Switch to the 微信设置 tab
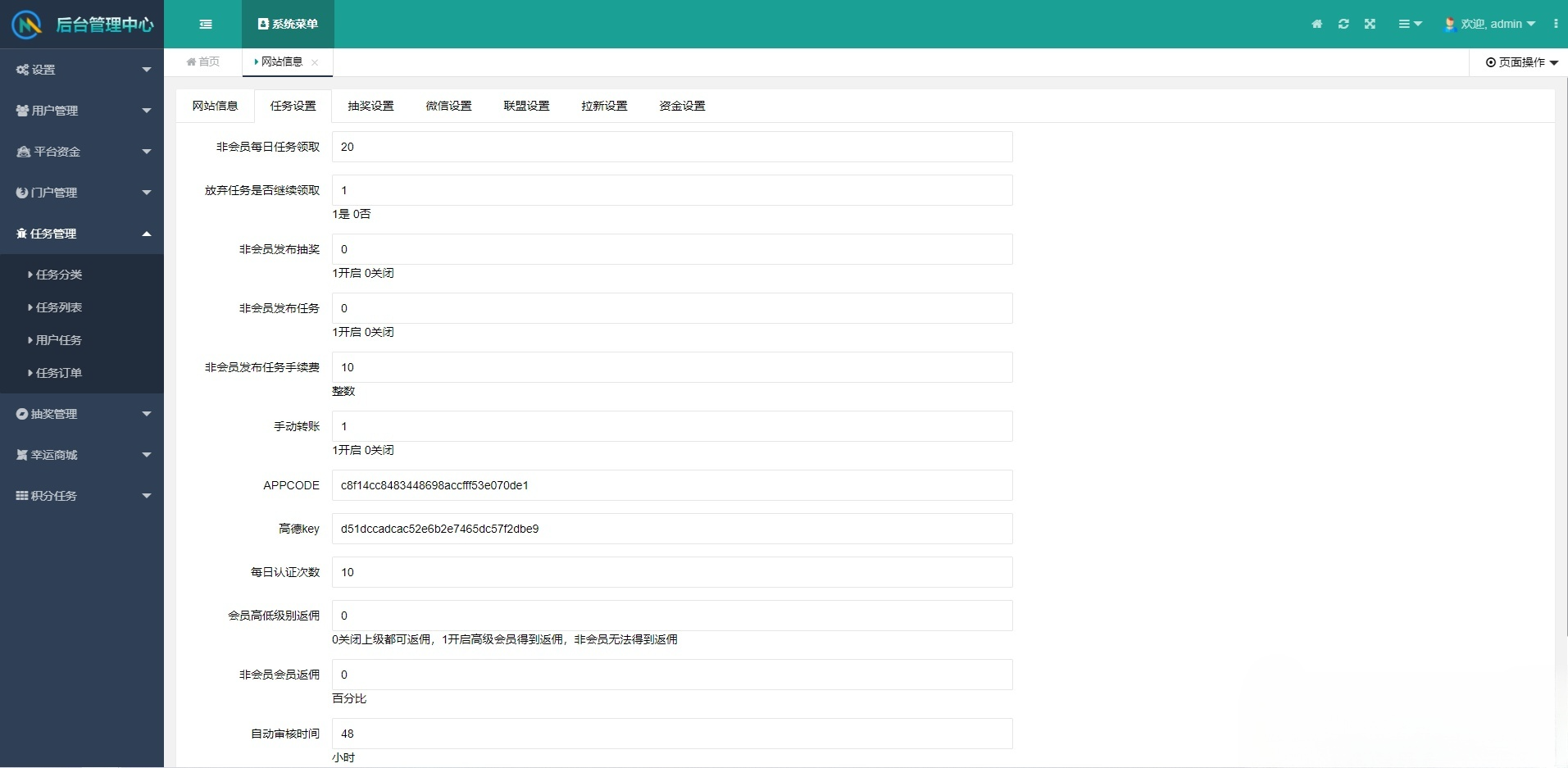Screen dimensions: 1568x768 tap(448, 105)
